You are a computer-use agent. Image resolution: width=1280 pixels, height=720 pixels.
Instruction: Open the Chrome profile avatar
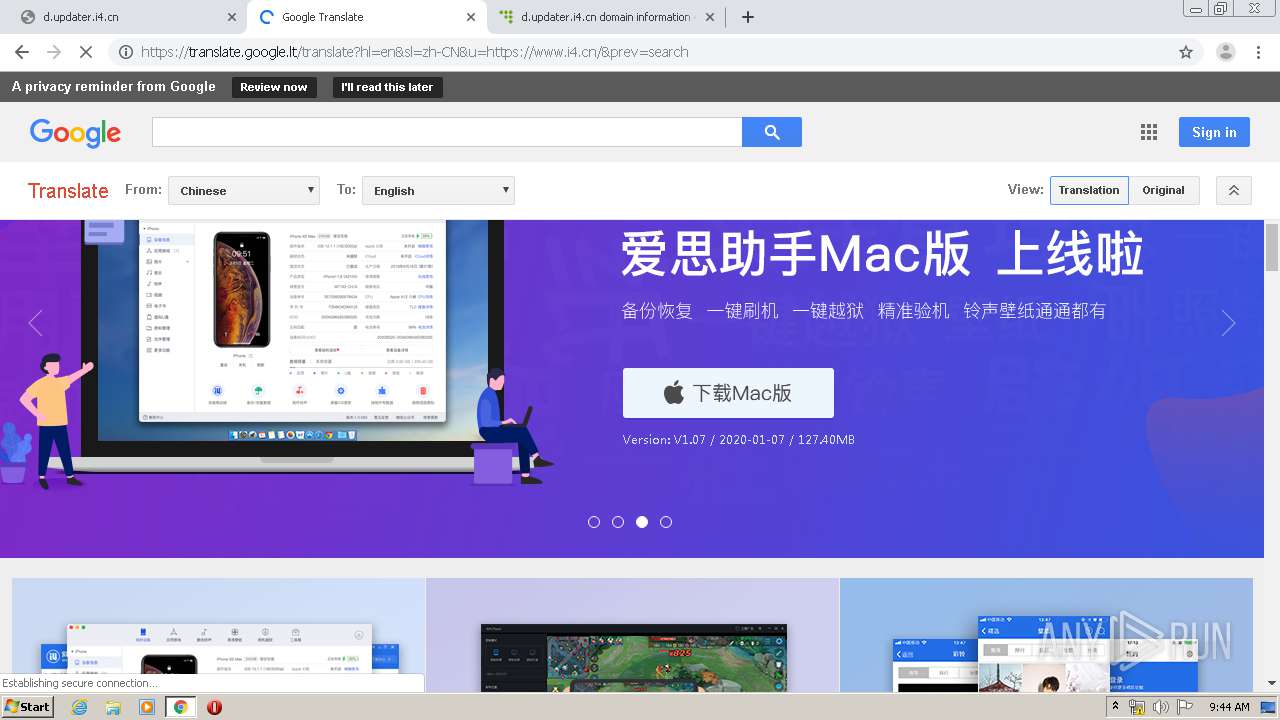click(x=1226, y=52)
